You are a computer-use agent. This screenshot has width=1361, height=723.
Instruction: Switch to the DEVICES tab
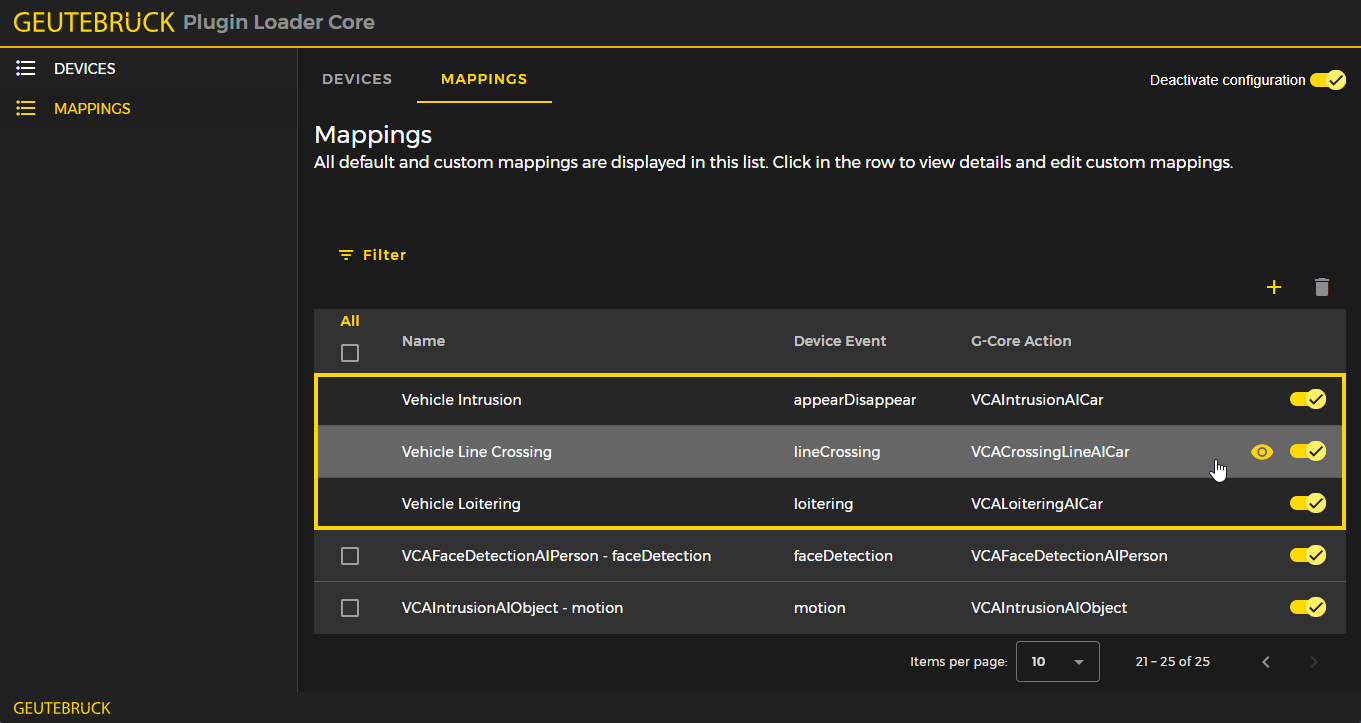[x=357, y=79]
